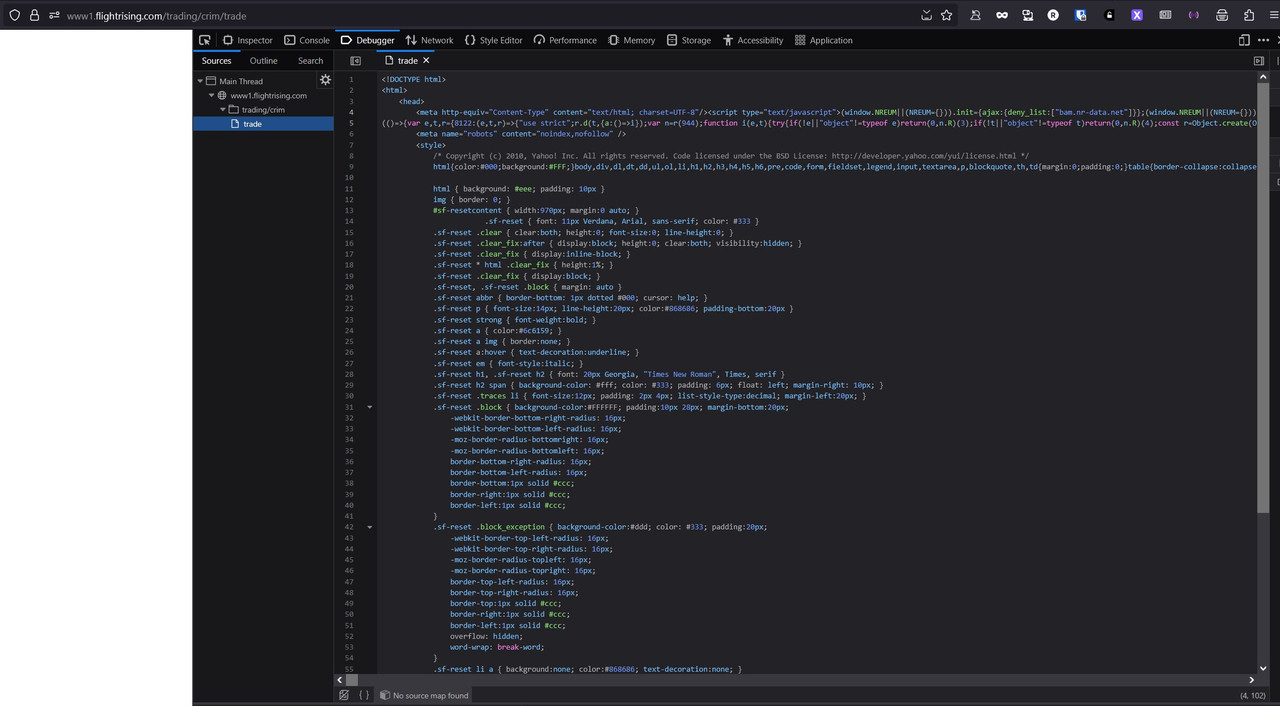Click the element picker icon in devtools
This screenshot has width=1280, height=706.
click(x=204, y=40)
